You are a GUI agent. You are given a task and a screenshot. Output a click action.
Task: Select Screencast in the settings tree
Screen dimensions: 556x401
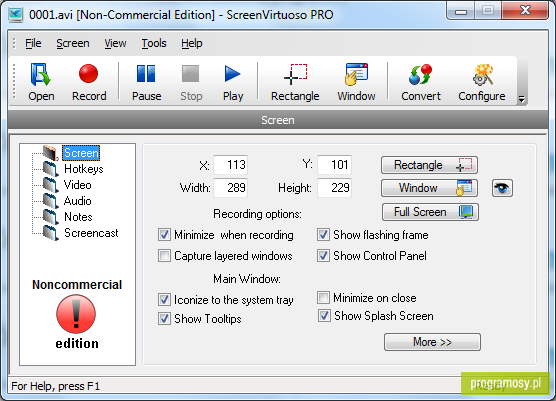click(91, 233)
